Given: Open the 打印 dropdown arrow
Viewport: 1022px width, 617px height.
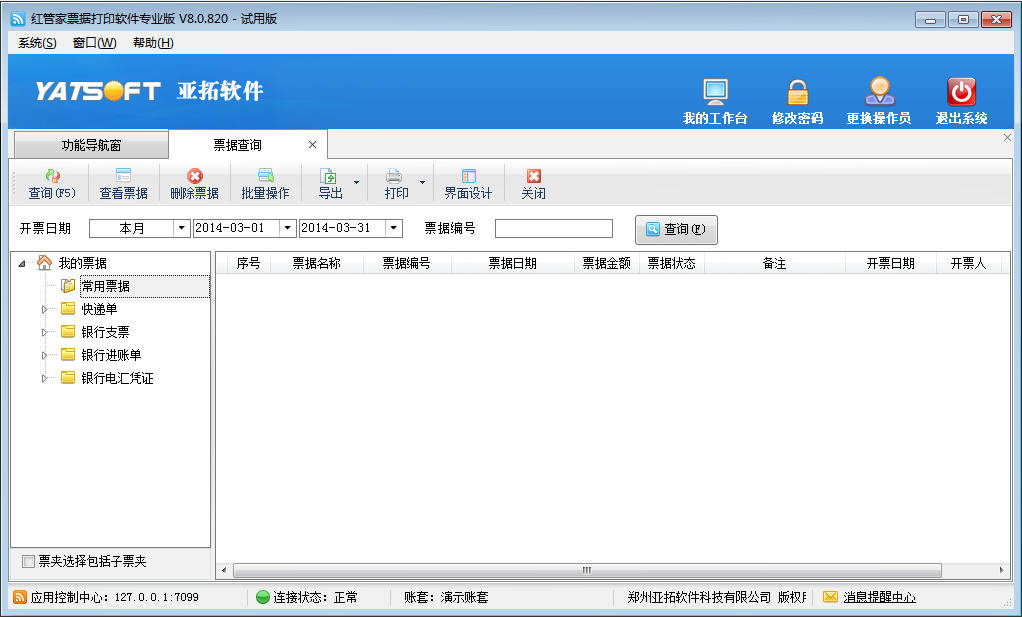Looking at the screenshot, I should tap(422, 182).
